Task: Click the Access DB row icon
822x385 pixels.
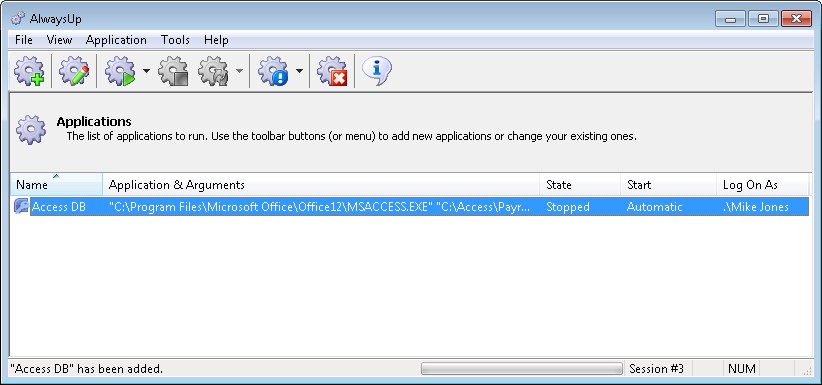Action: point(21,207)
